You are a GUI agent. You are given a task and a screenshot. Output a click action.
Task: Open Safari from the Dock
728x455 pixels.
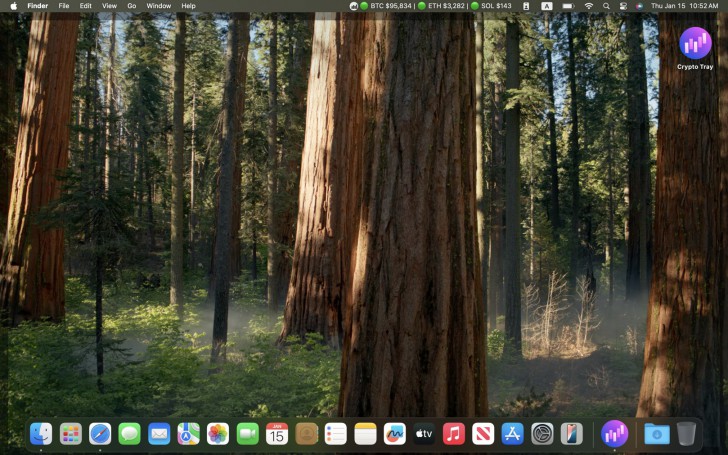coord(100,433)
